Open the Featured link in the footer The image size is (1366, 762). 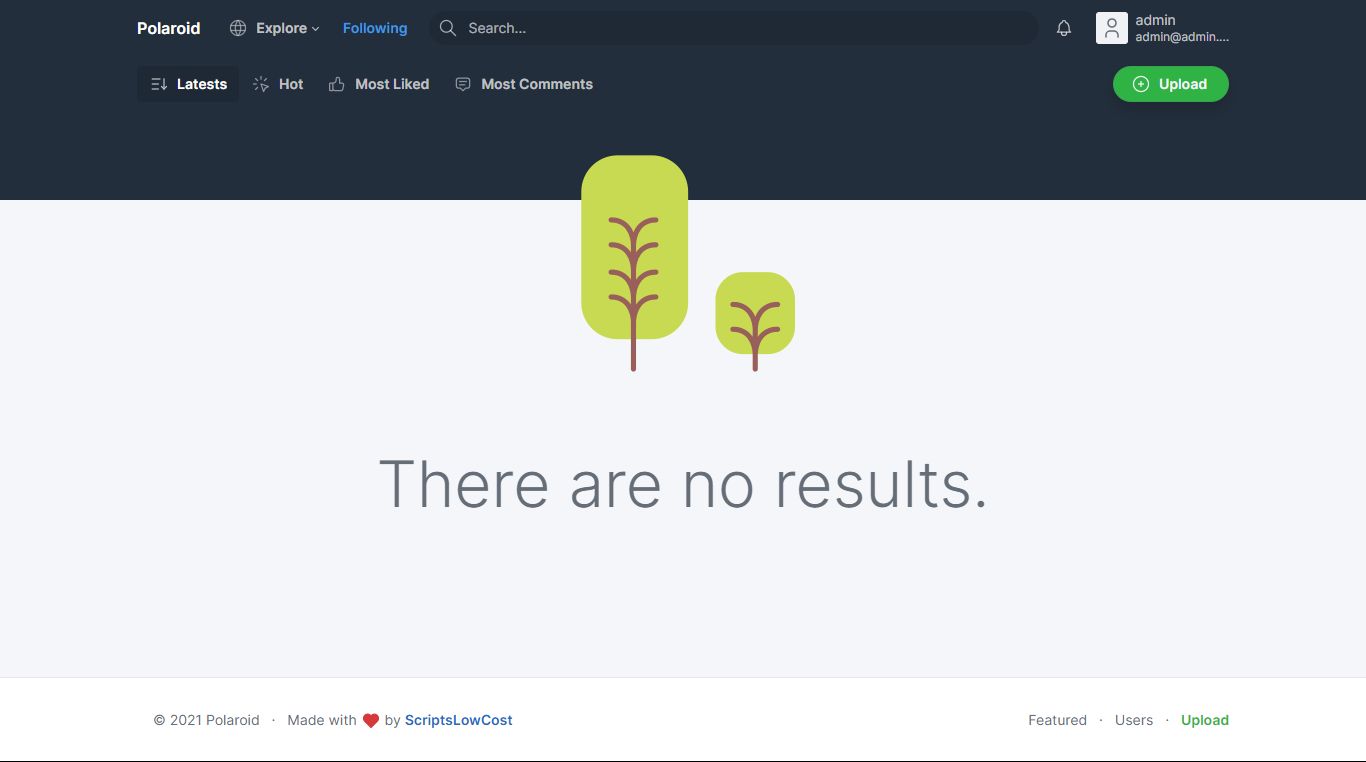(x=1057, y=720)
